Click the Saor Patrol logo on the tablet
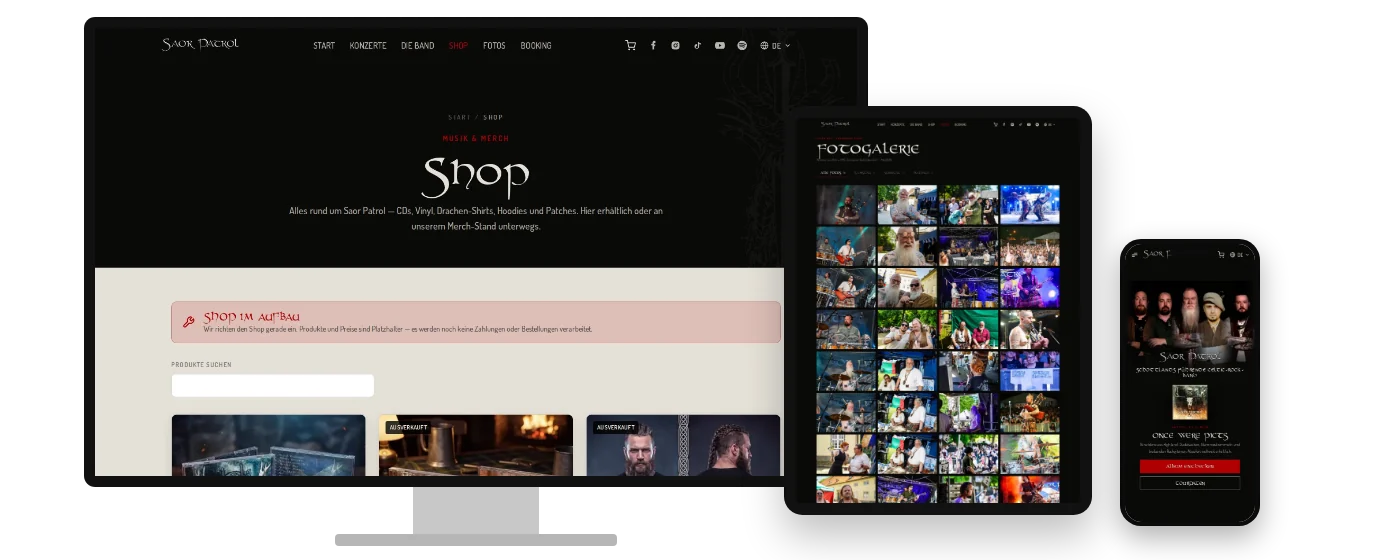 pyautogui.click(x=835, y=124)
